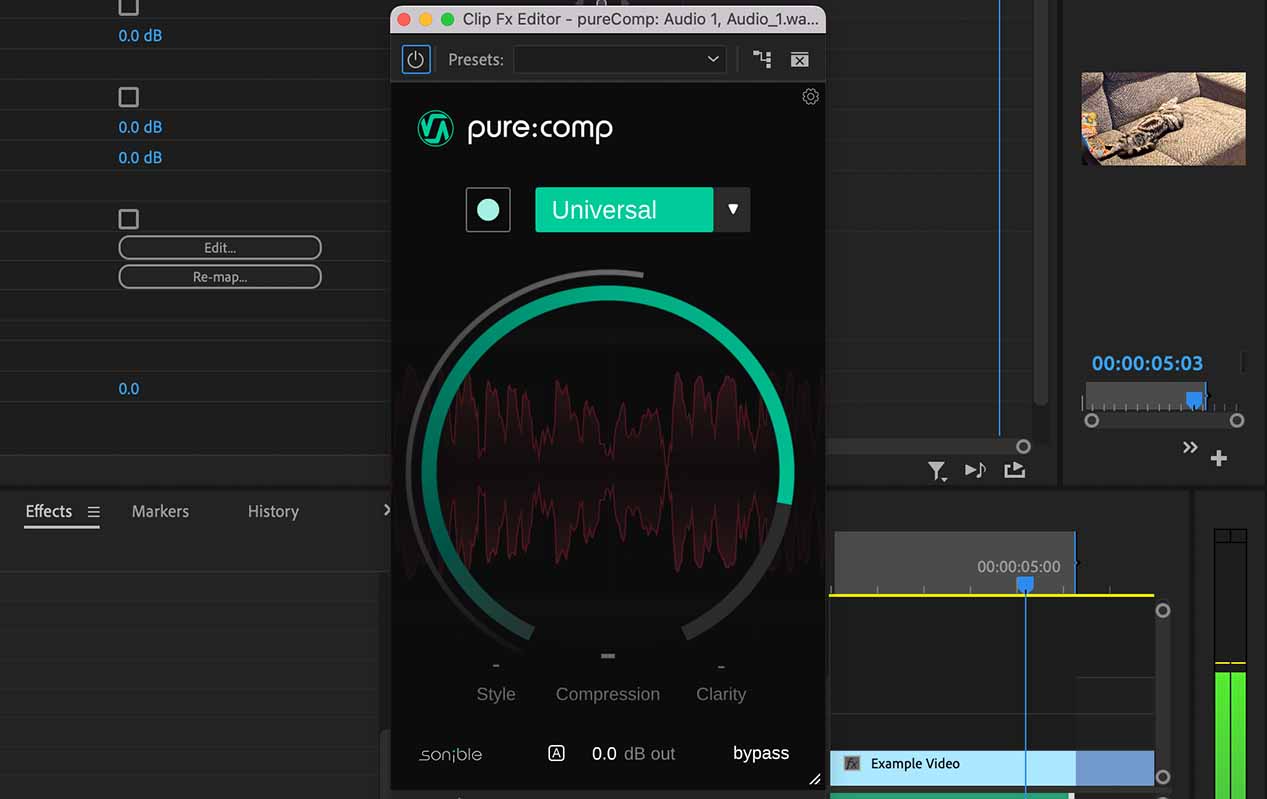Click the export share icon
Screen dimensions: 1267x799
coord(1014,469)
